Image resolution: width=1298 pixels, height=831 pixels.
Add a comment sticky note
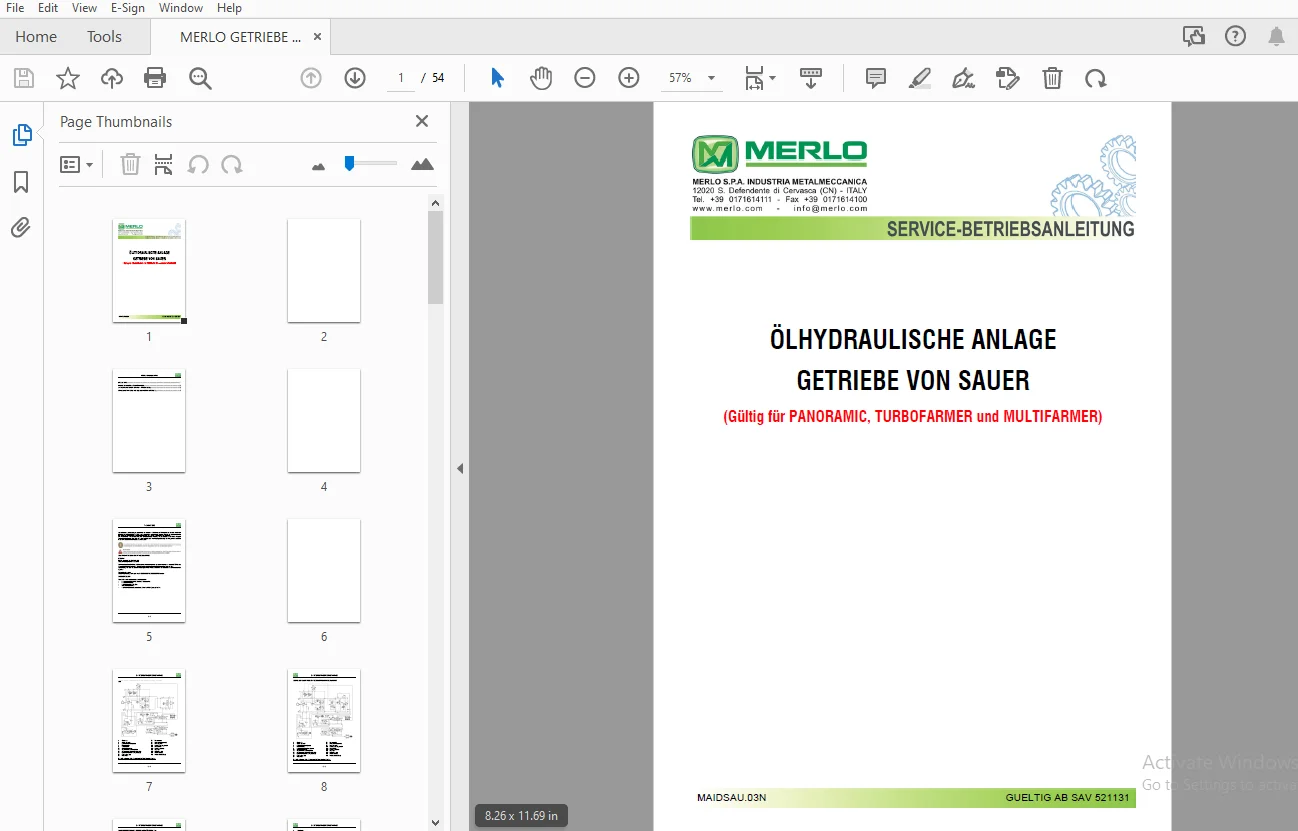[x=876, y=78]
